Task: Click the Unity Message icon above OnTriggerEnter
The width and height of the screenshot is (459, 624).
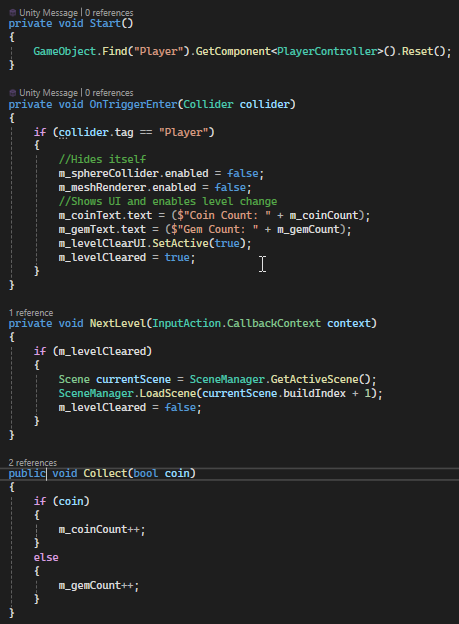Action: 12,93
